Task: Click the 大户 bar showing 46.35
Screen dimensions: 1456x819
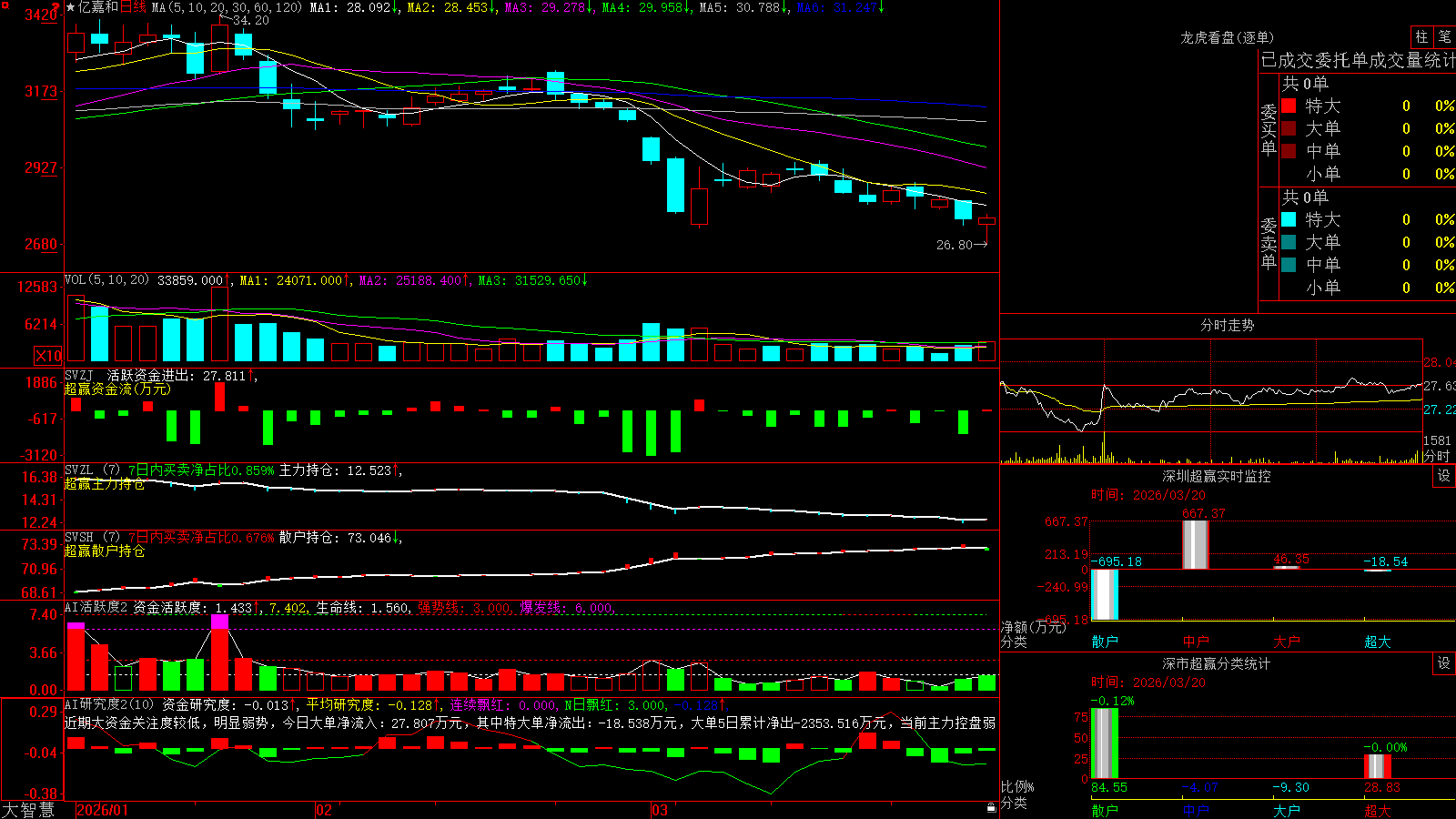Action: click(x=1287, y=568)
